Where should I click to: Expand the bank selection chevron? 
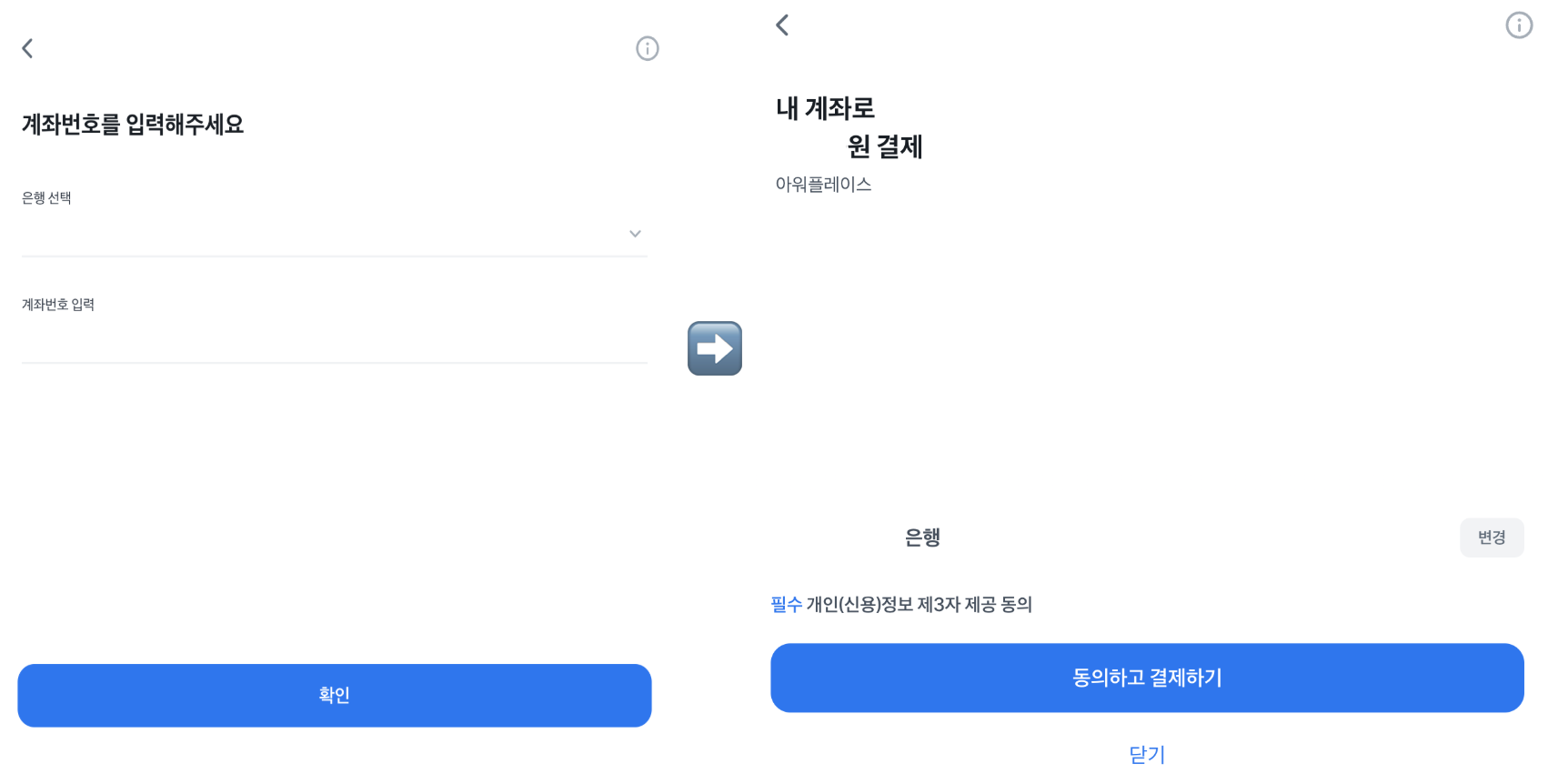click(635, 234)
